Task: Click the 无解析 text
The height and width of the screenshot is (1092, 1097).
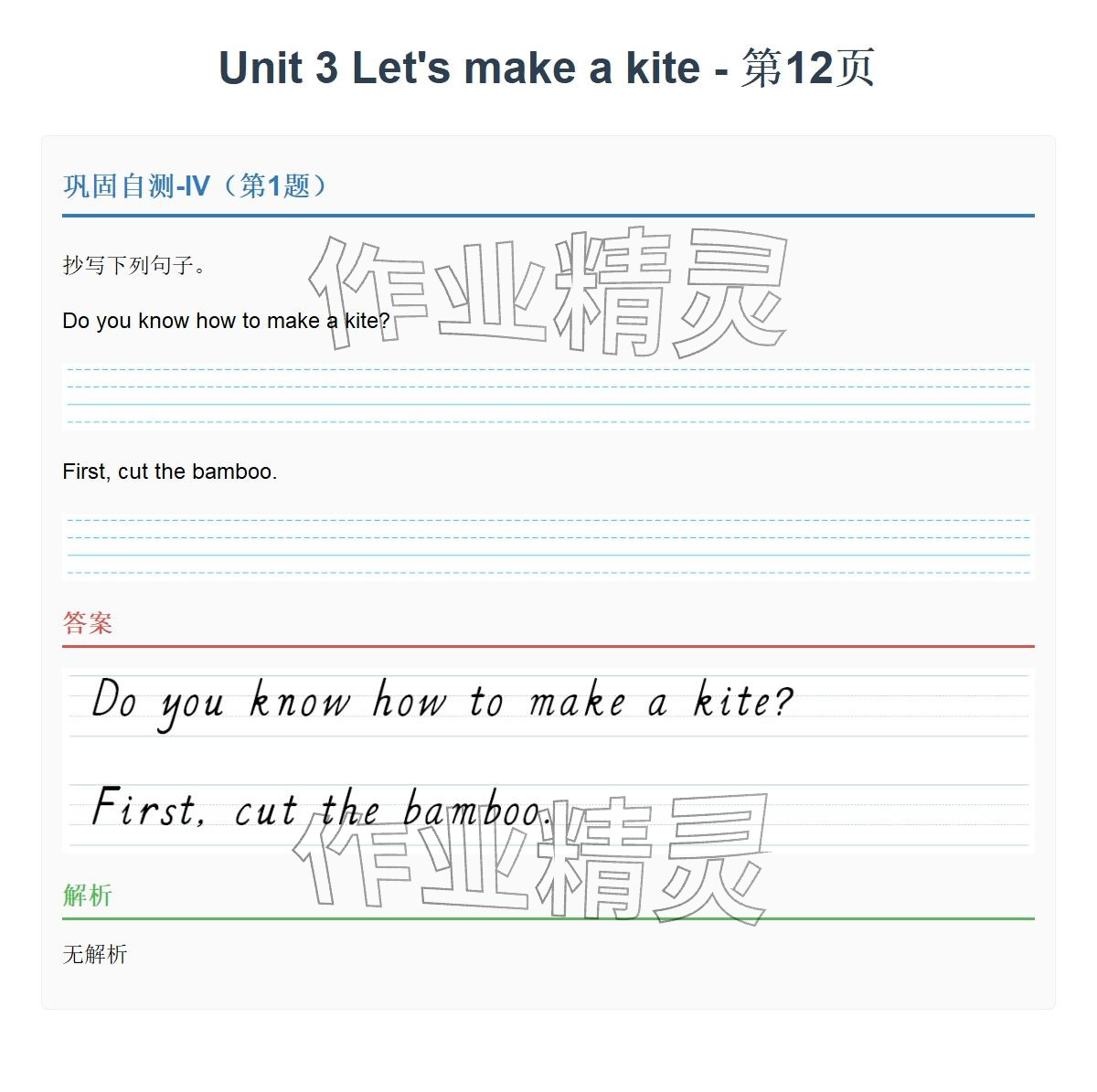Action: click(95, 955)
